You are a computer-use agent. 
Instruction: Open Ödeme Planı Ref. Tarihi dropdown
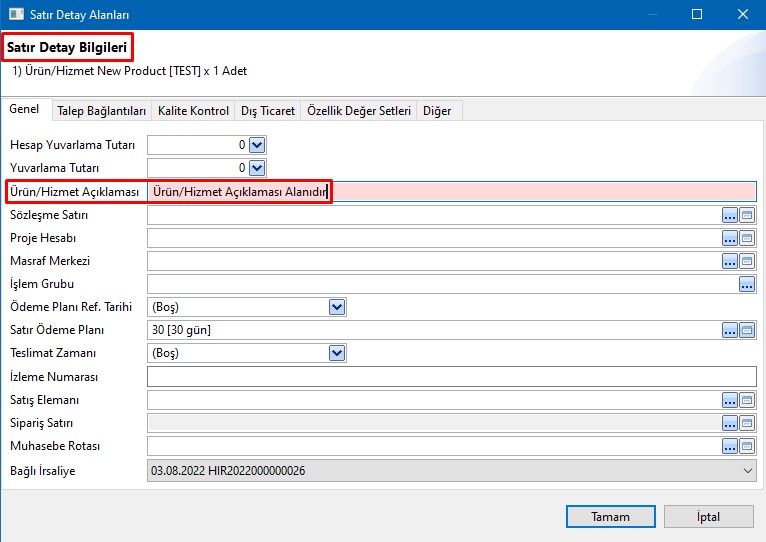pyautogui.click(x=337, y=307)
